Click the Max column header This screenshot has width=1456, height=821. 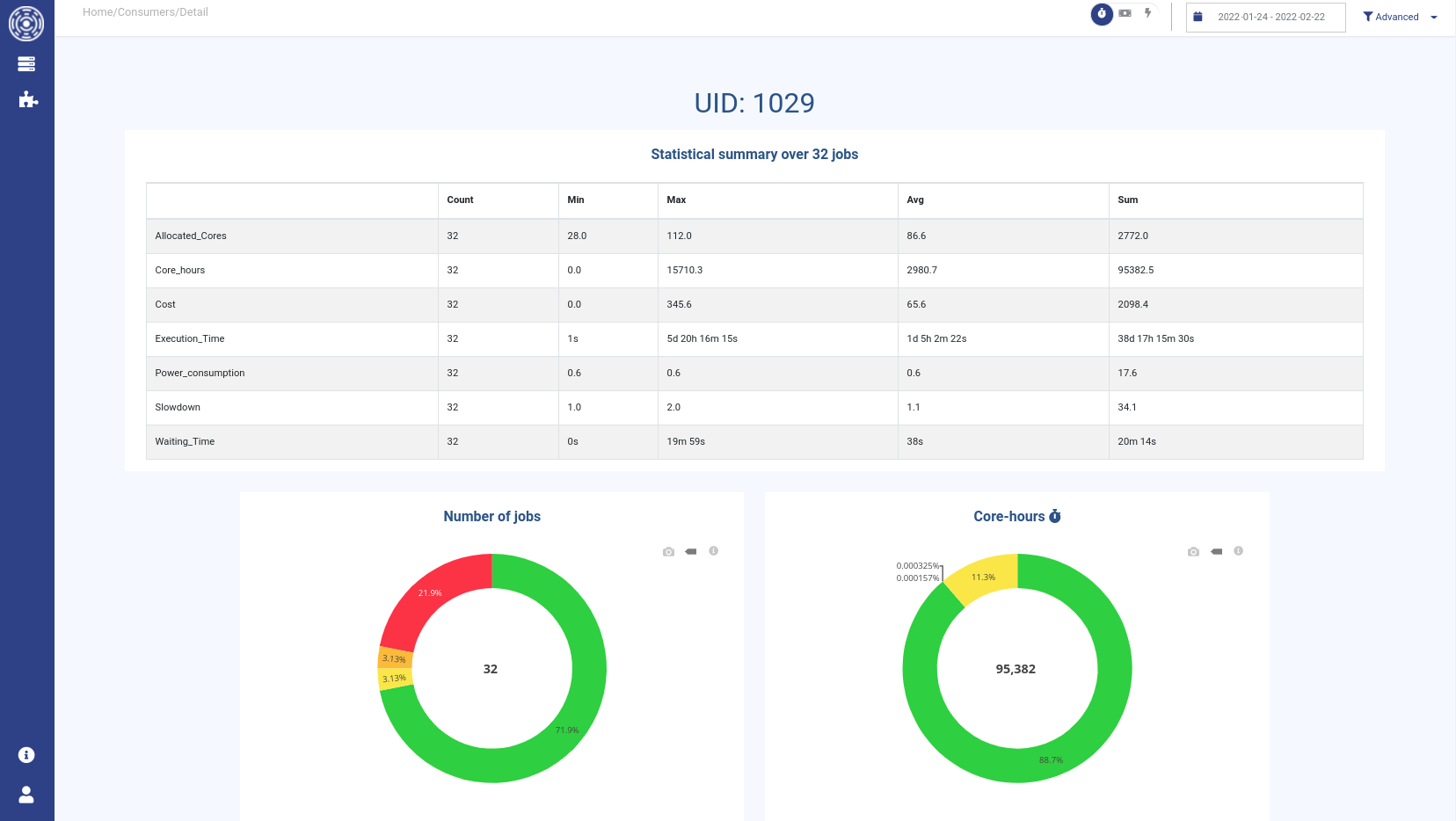(x=676, y=200)
